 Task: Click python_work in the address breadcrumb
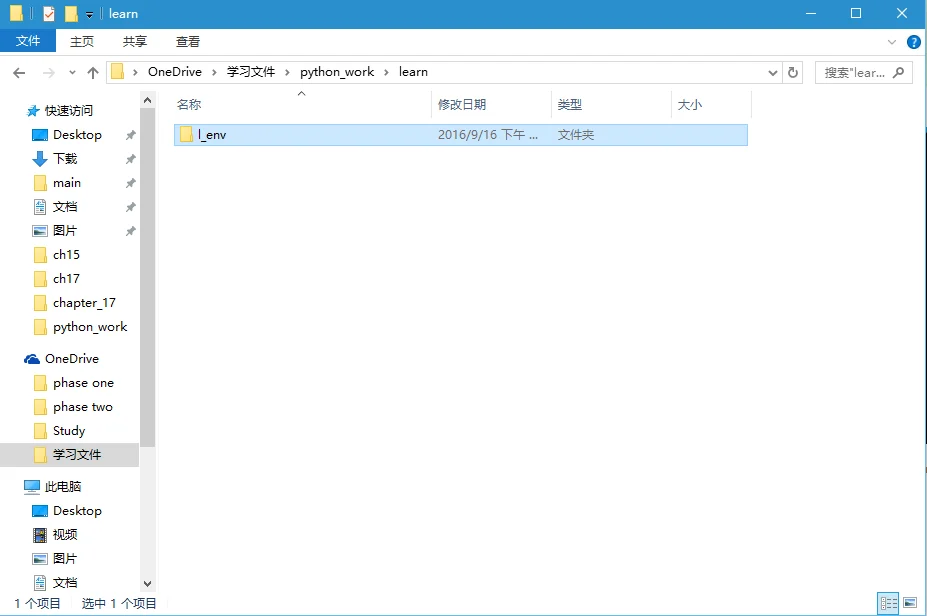[337, 72]
